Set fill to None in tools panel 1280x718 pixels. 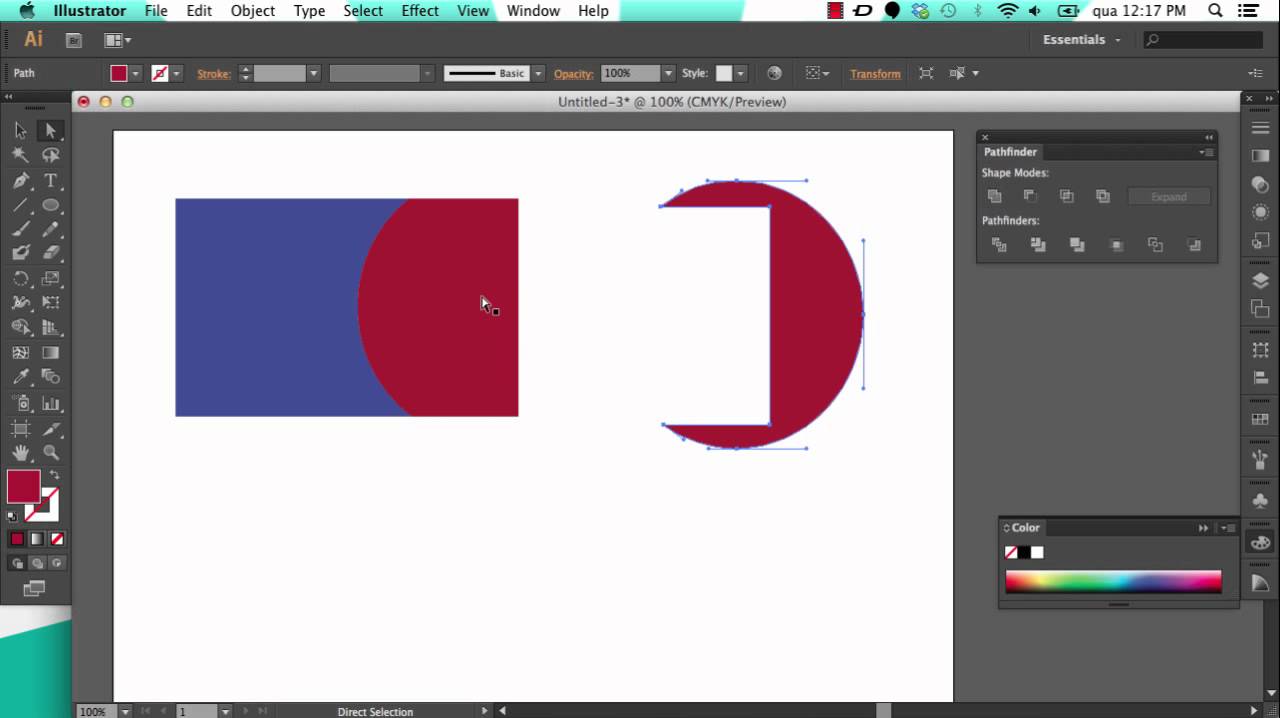(57, 539)
